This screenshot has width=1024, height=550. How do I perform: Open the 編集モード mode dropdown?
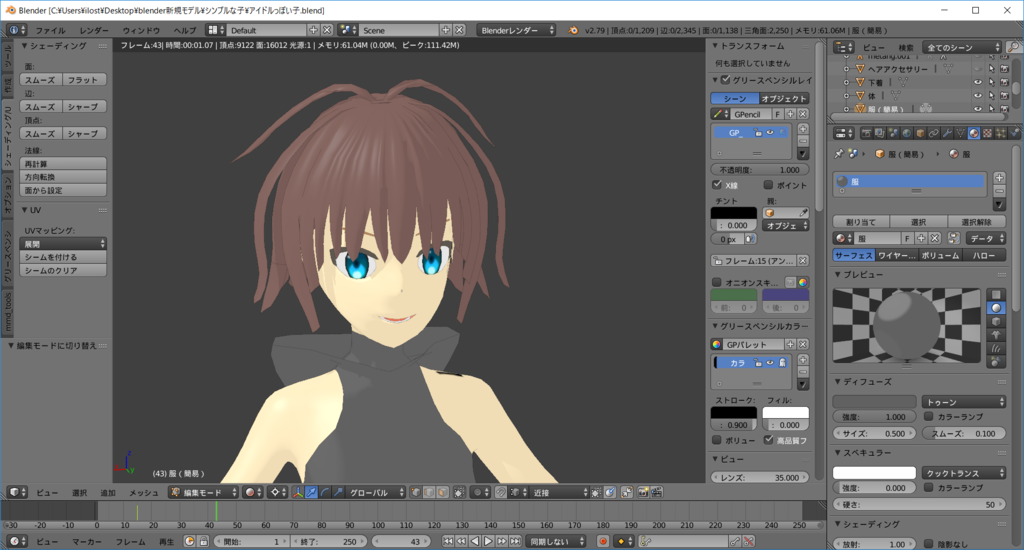(x=202, y=493)
